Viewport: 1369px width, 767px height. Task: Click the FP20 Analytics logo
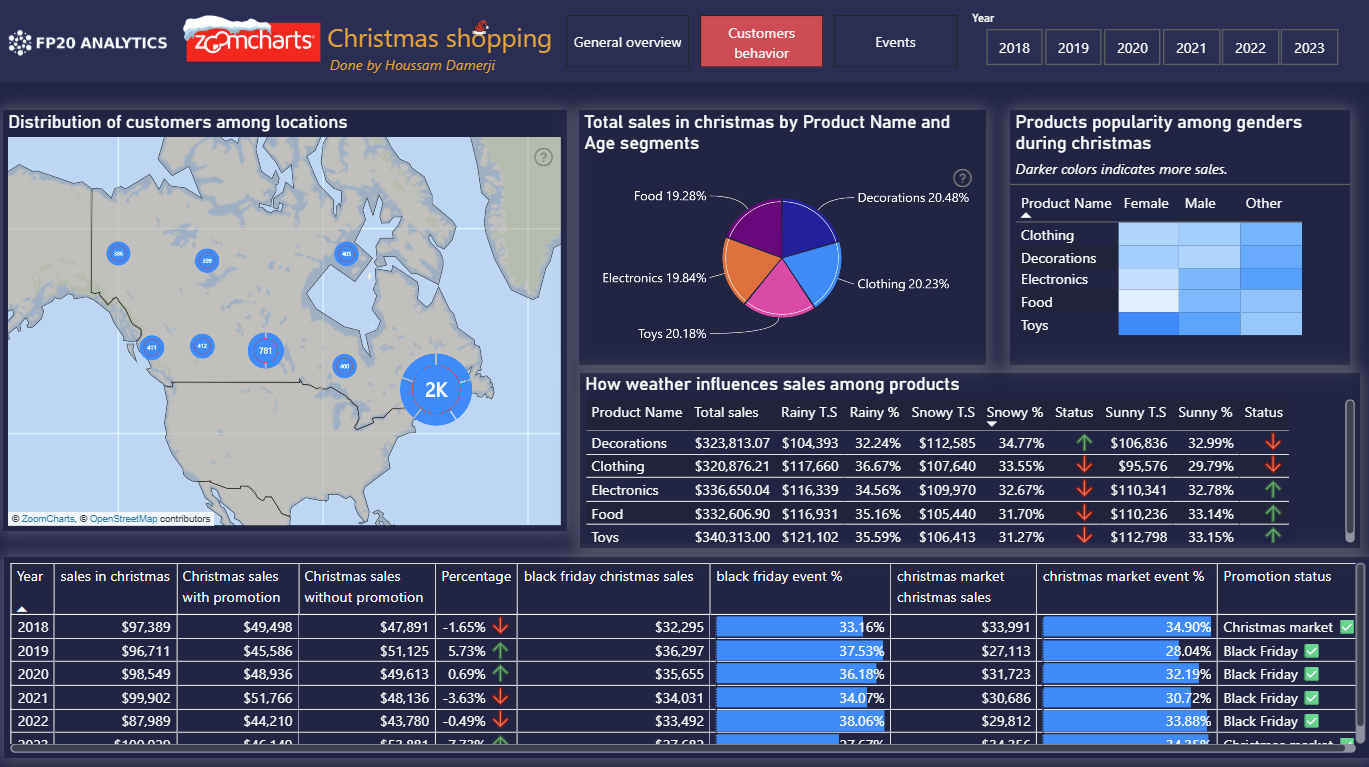pos(88,42)
